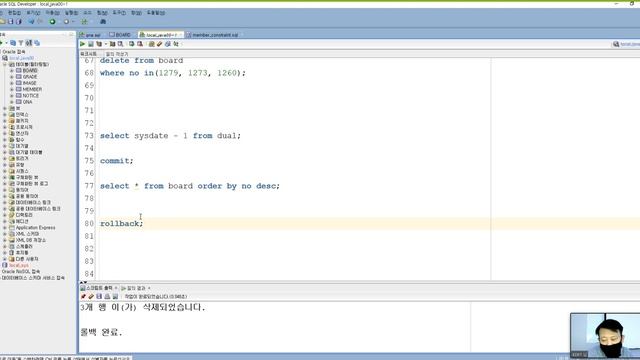Image resolution: width=640 pixels, height=360 pixels.
Task: Click the green New Connection plus icon
Action: [x=2, y=43]
